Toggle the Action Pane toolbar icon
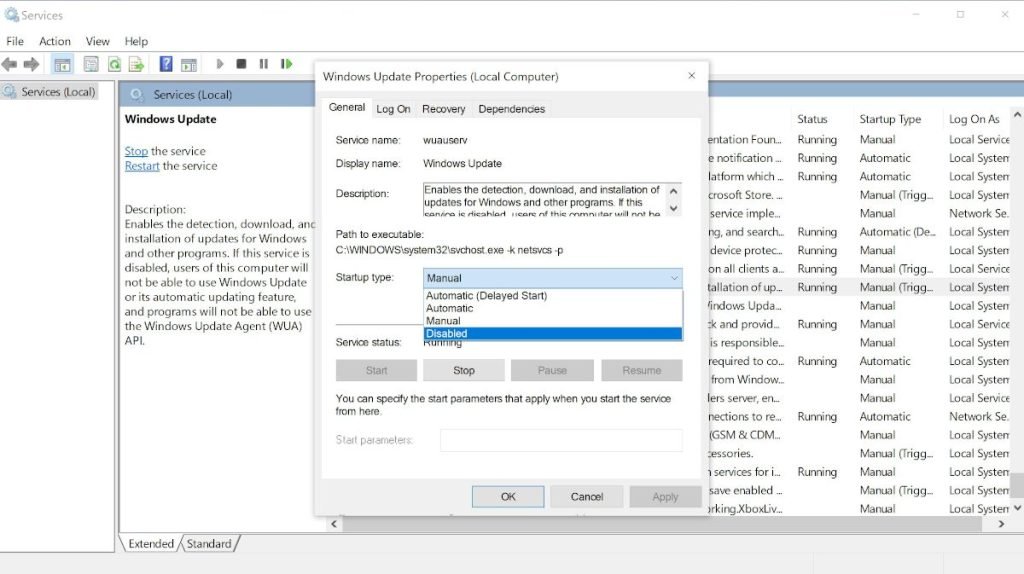Viewport: 1024px width, 574px height. point(189,64)
